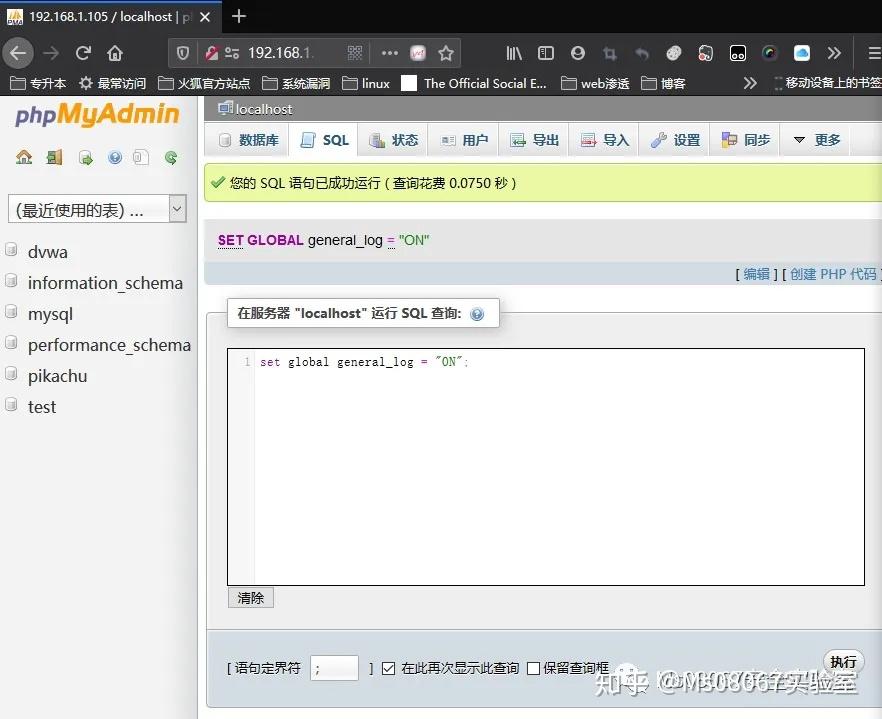This screenshot has width=882, height=719.
Task: Select the pikachu database name
Action: point(57,375)
